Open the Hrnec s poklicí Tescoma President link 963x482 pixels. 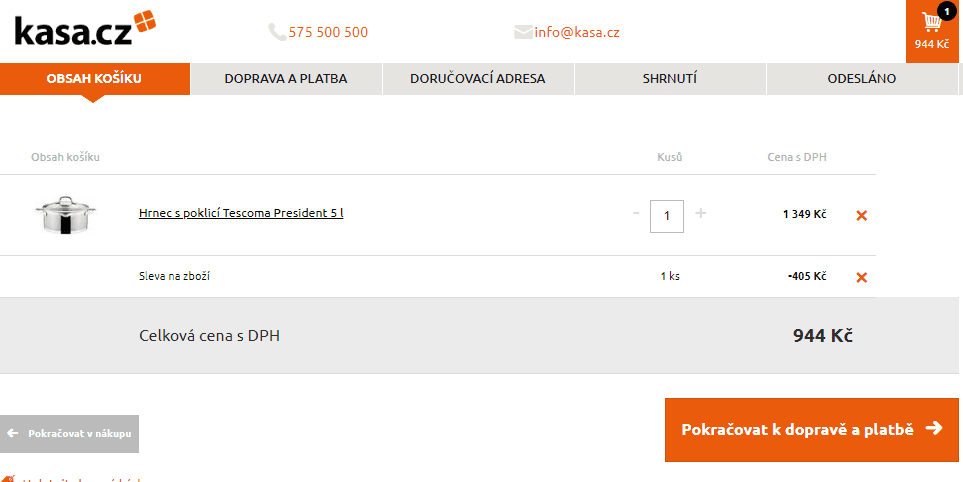coord(241,213)
